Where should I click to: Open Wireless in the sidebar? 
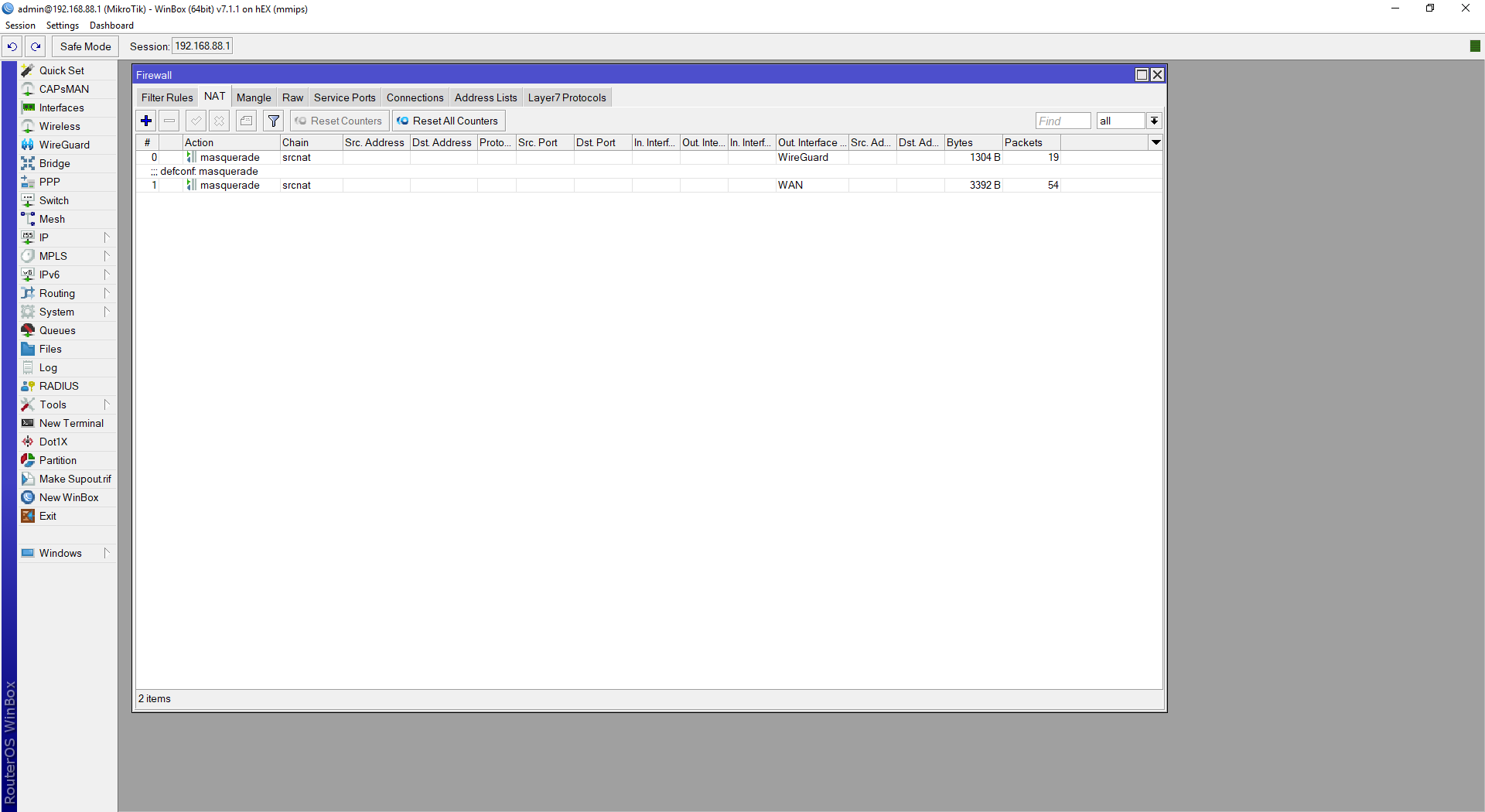tap(67, 126)
